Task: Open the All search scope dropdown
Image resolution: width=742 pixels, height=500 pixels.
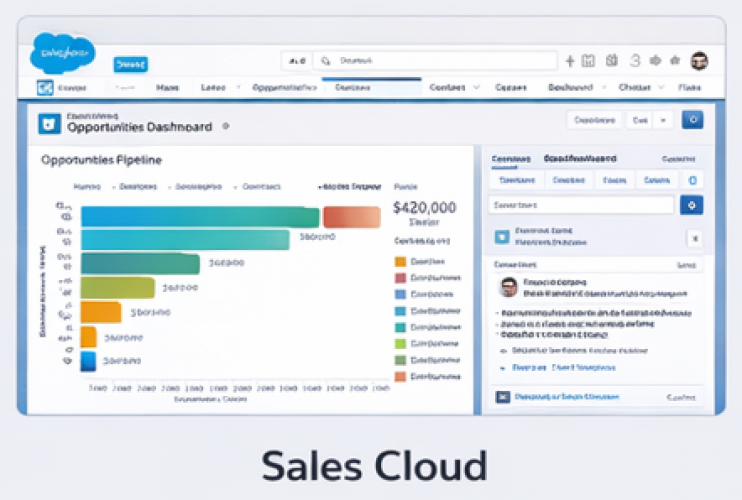Action: point(297,61)
